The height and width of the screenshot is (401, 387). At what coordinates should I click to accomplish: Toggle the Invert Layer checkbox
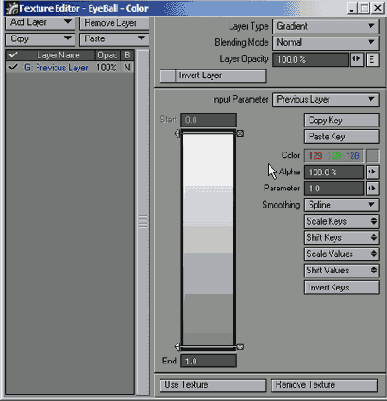click(x=168, y=76)
